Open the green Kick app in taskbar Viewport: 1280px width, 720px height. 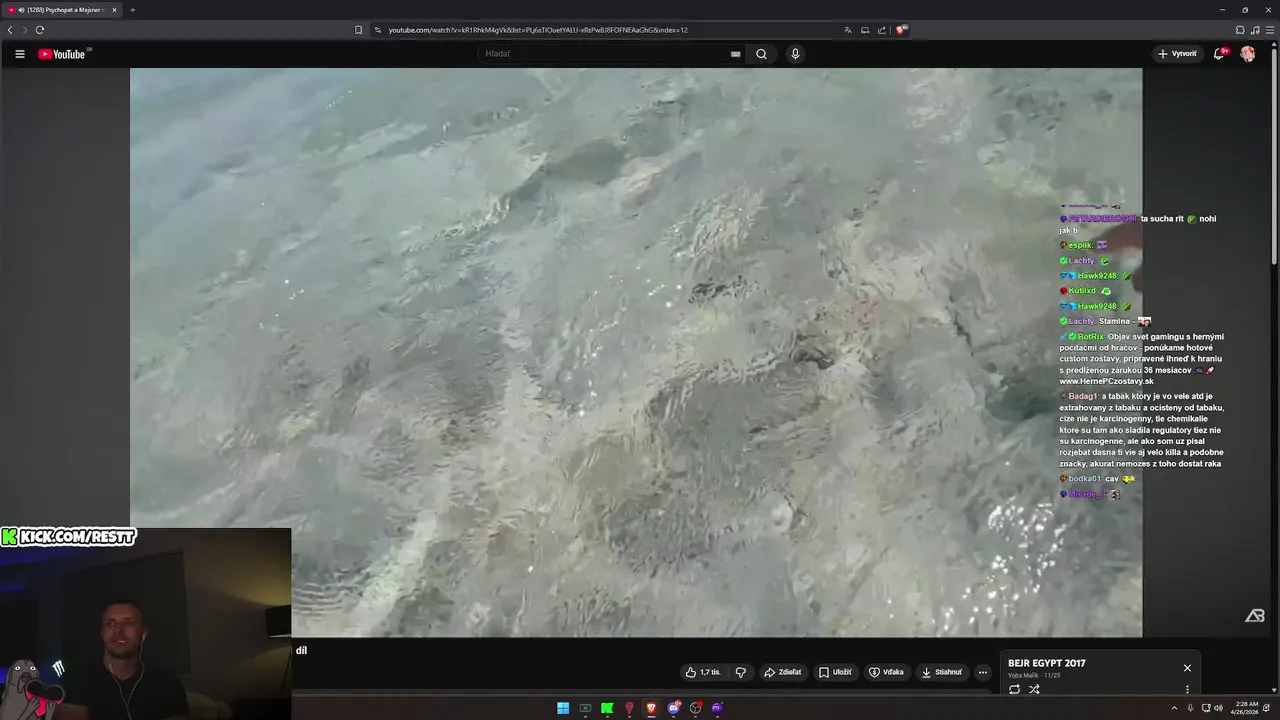(607, 708)
